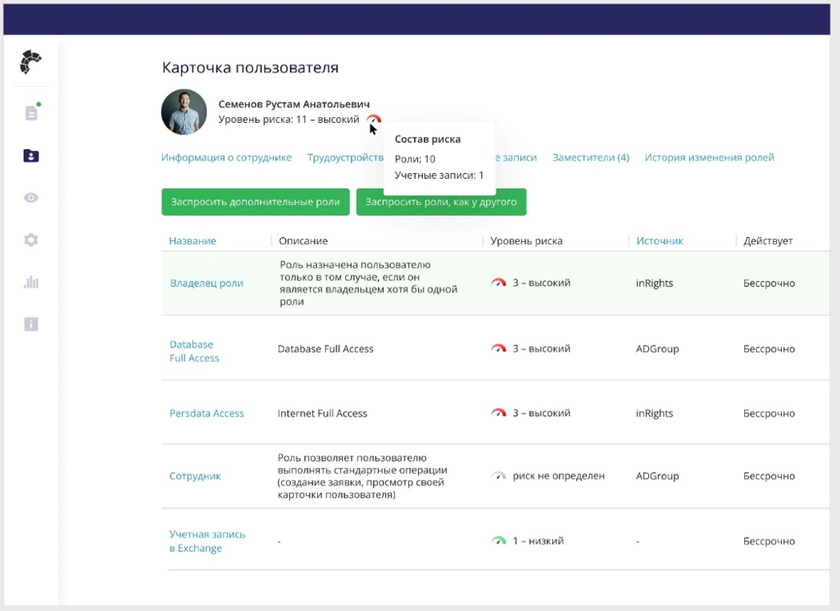Open the История изменения ролей tab
840x611 pixels.
[x=709, y=158]
